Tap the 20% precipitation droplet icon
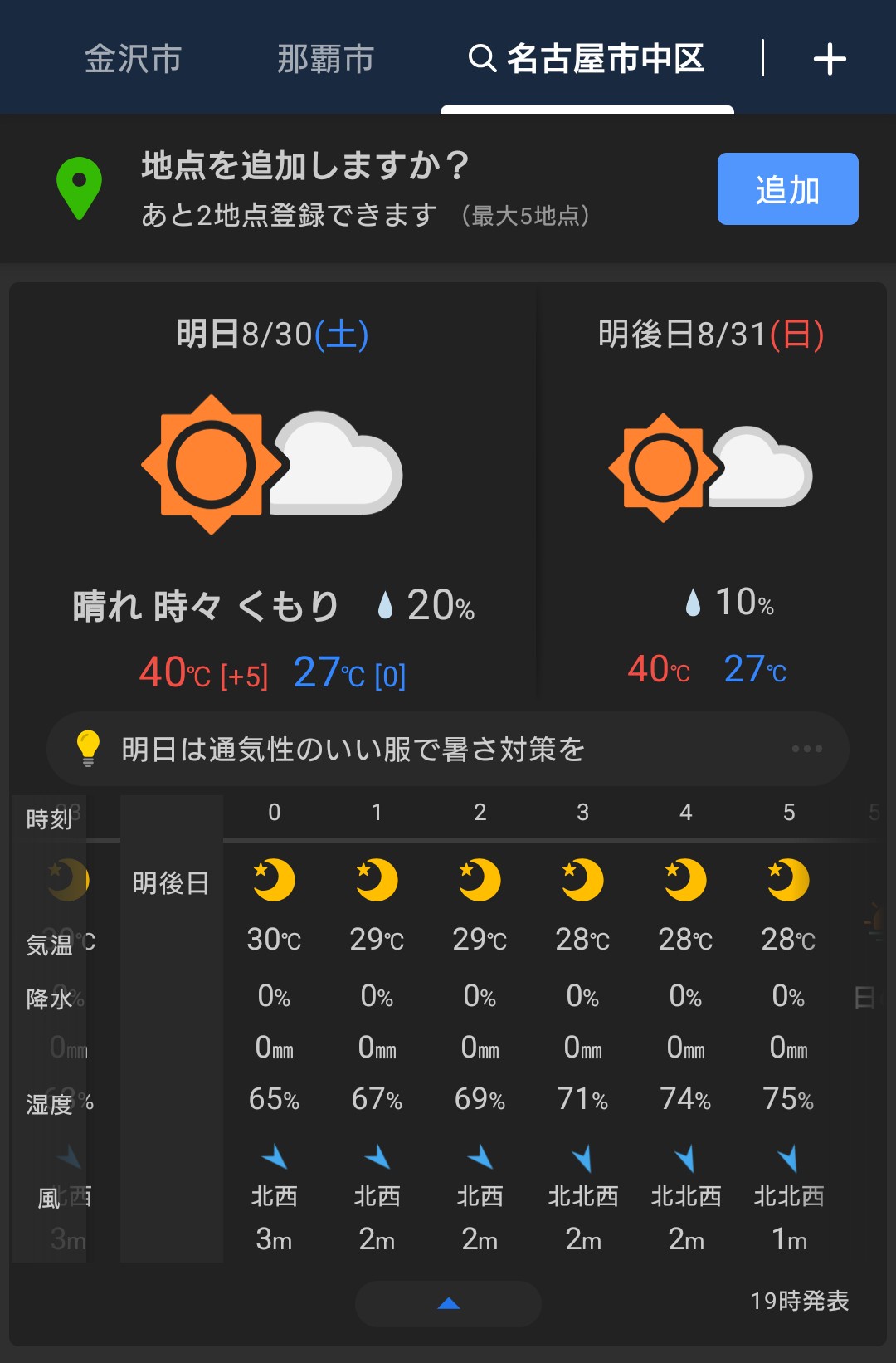 pos(385,605)
